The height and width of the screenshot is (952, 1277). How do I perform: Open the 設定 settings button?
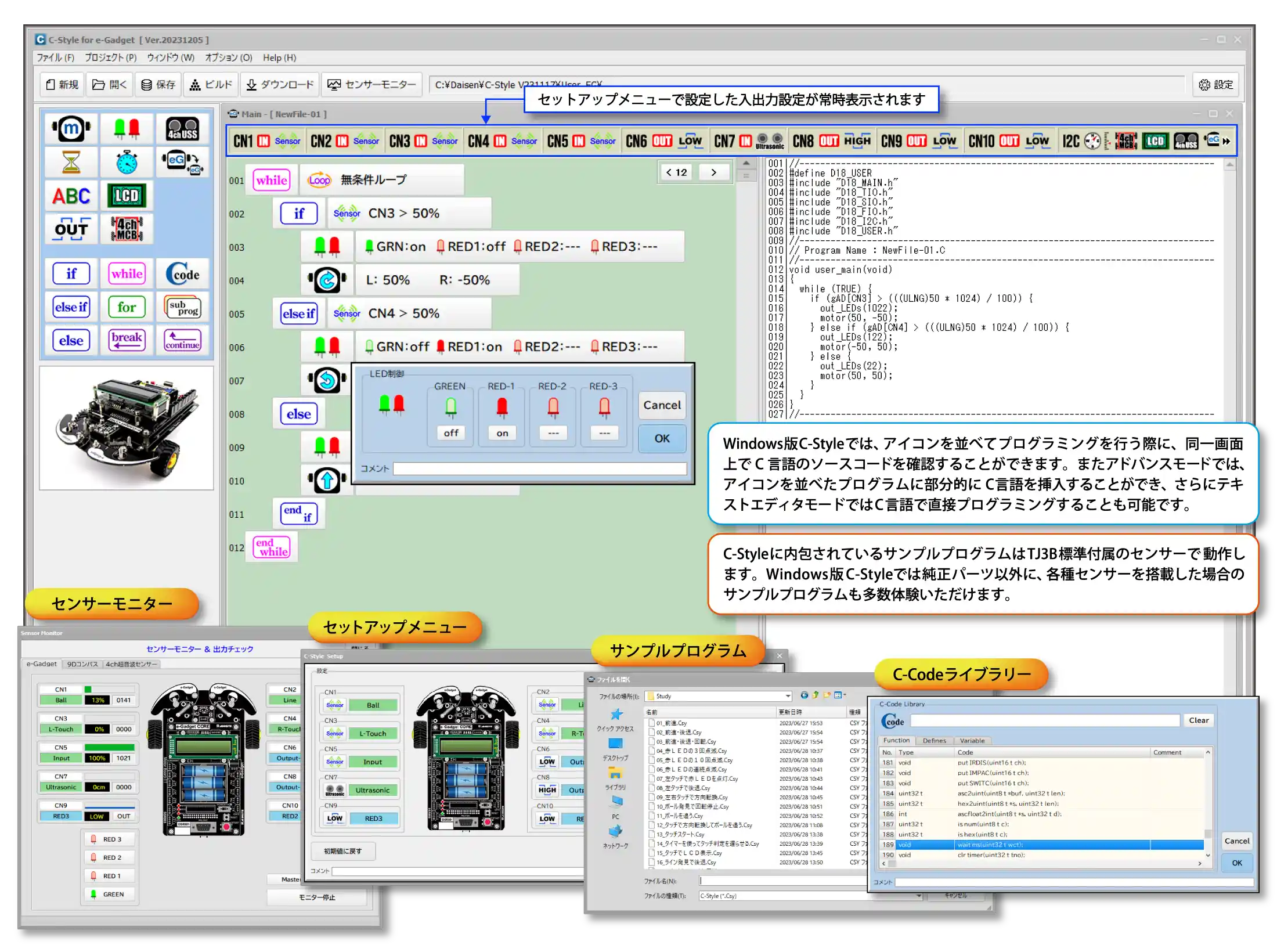click(x=1215, y=85)
